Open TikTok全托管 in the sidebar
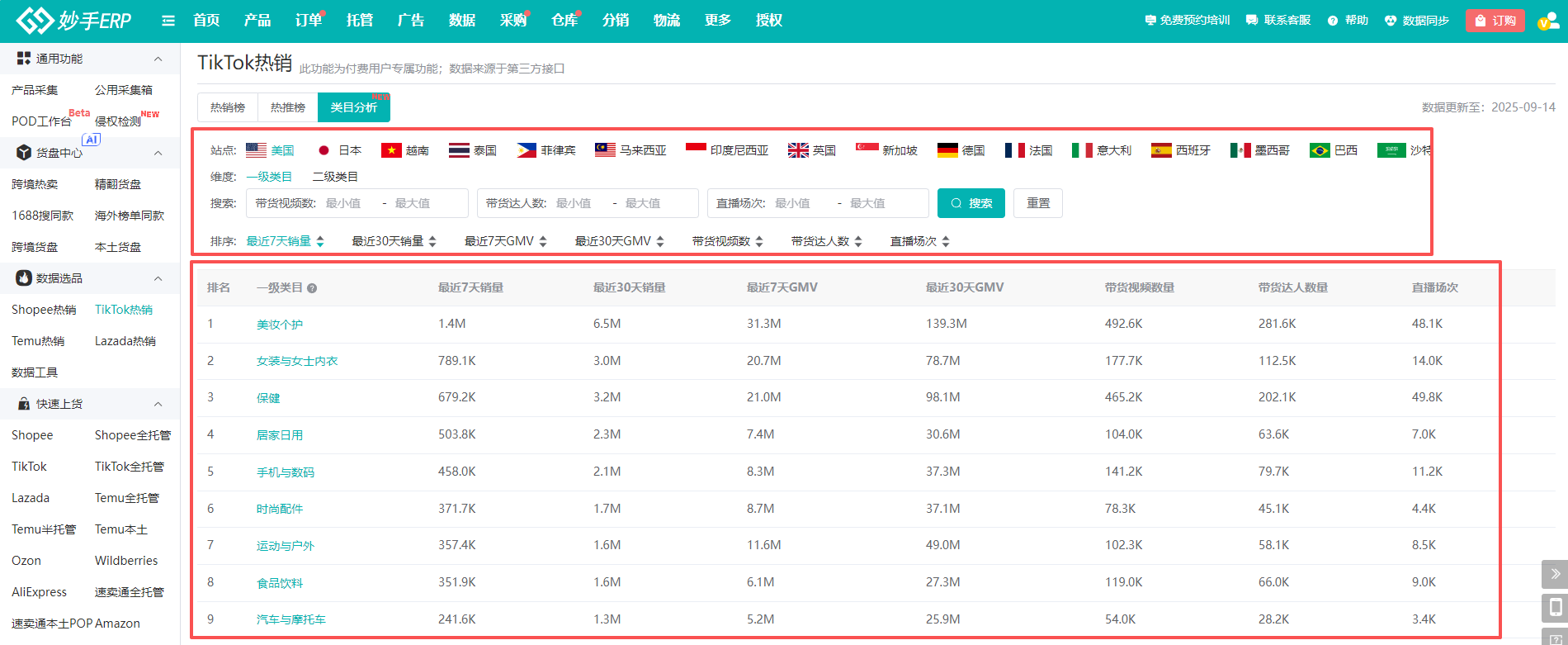This screenshot has width=1568, height=645. pos(130,467)
